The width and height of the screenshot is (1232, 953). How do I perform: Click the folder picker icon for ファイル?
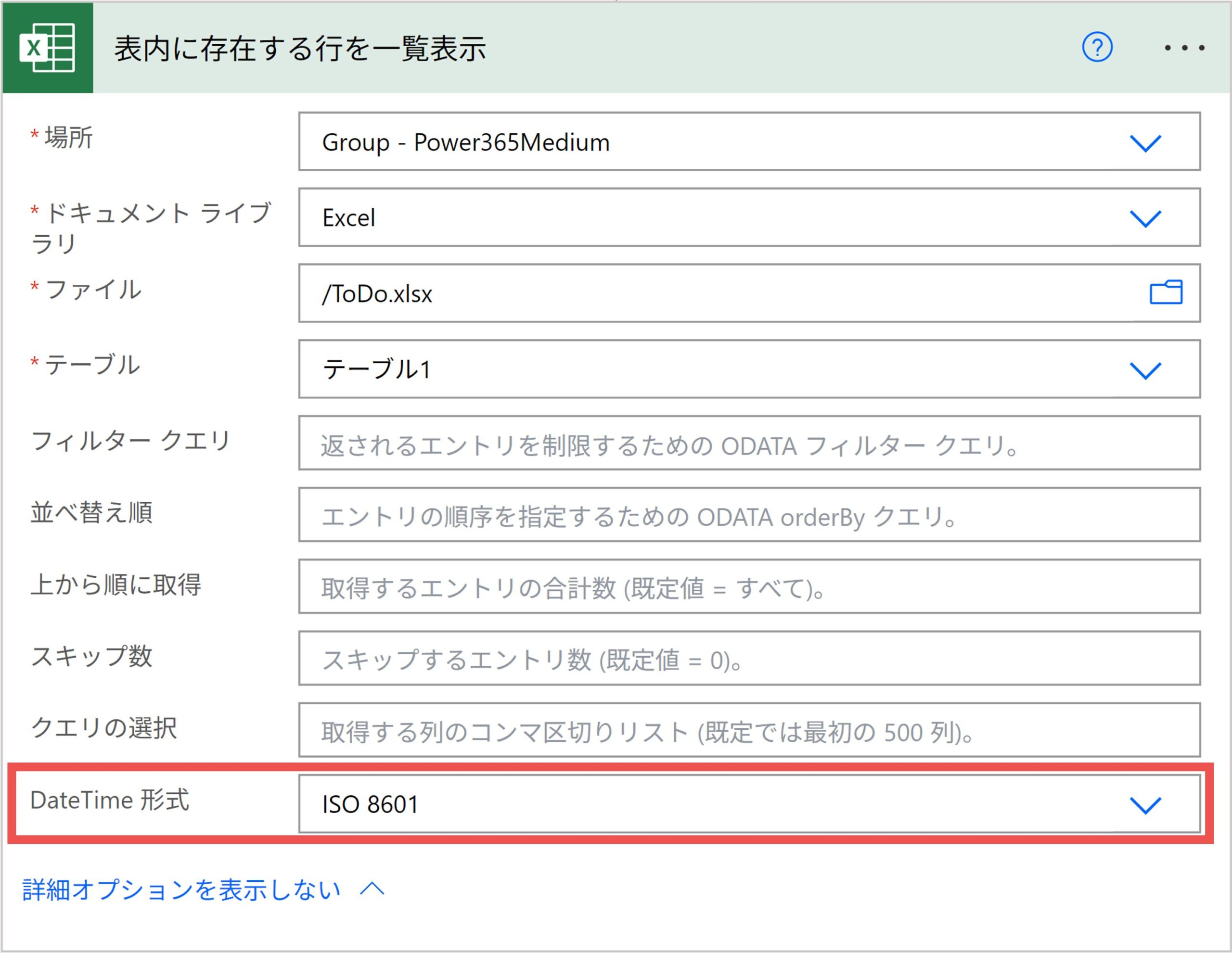coord(1166,292)
